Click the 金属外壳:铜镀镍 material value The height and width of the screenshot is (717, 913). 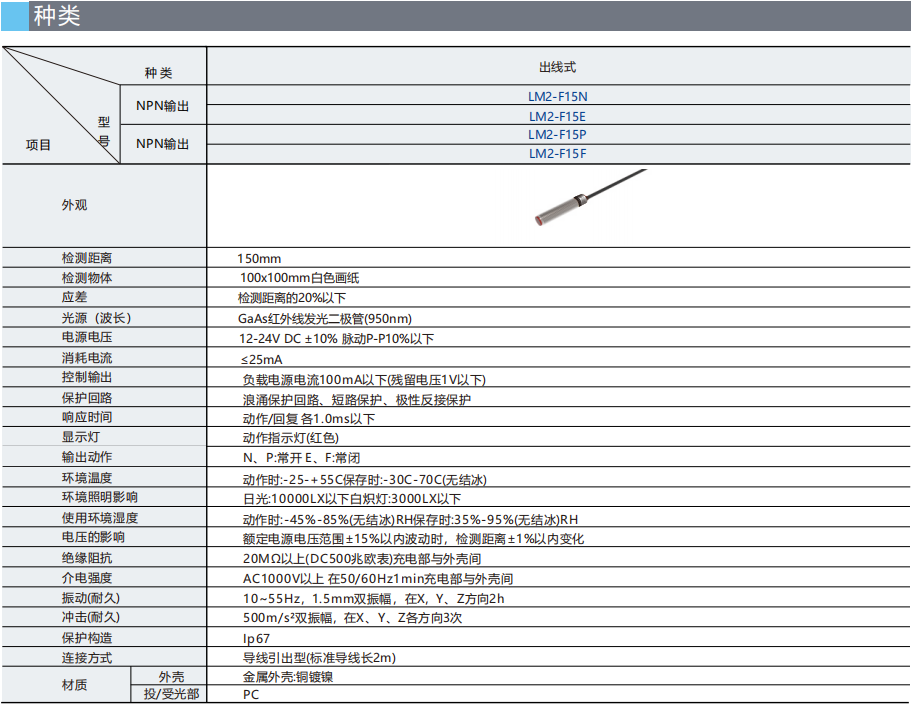click(x=288, y=677)
